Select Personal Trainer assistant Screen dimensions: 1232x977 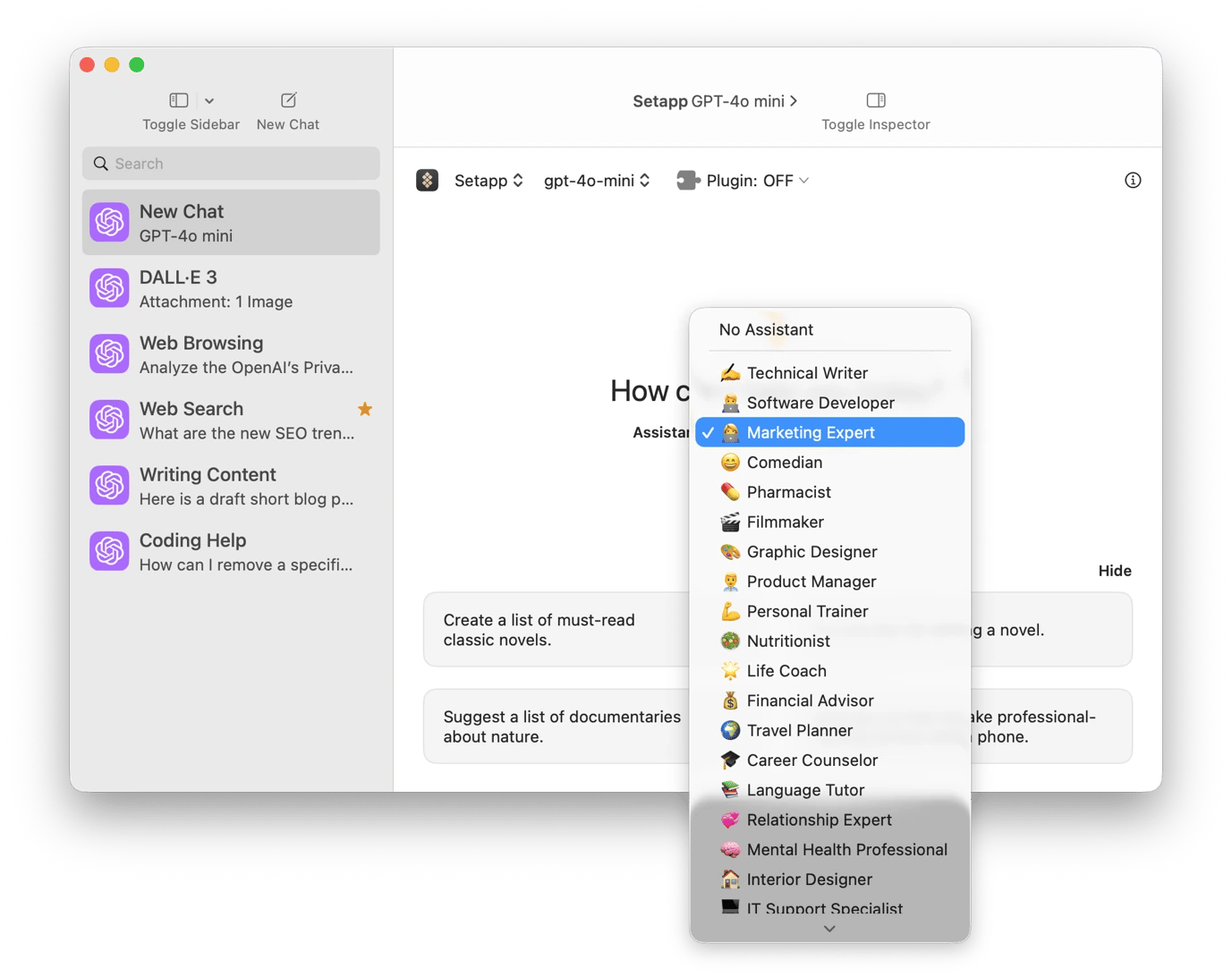pos(829,611)
